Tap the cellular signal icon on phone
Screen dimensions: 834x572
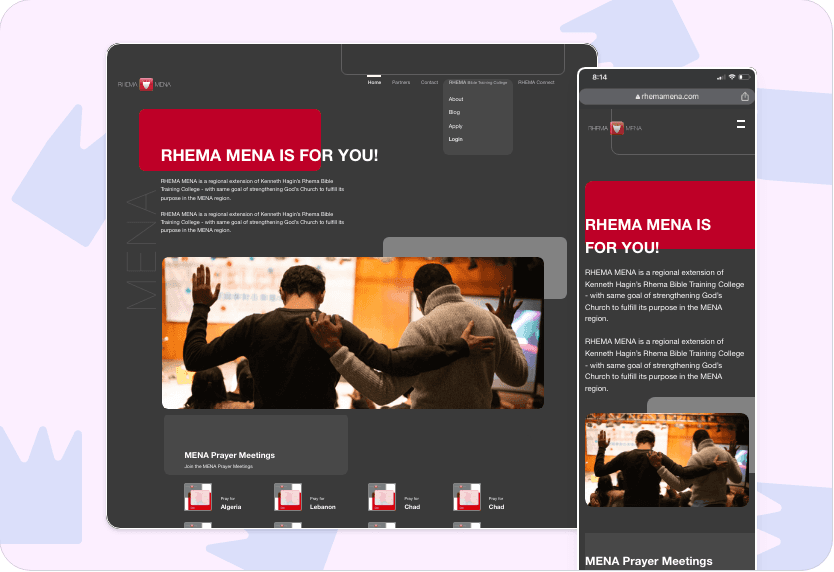pyautogui.click(x=721, y=78)
